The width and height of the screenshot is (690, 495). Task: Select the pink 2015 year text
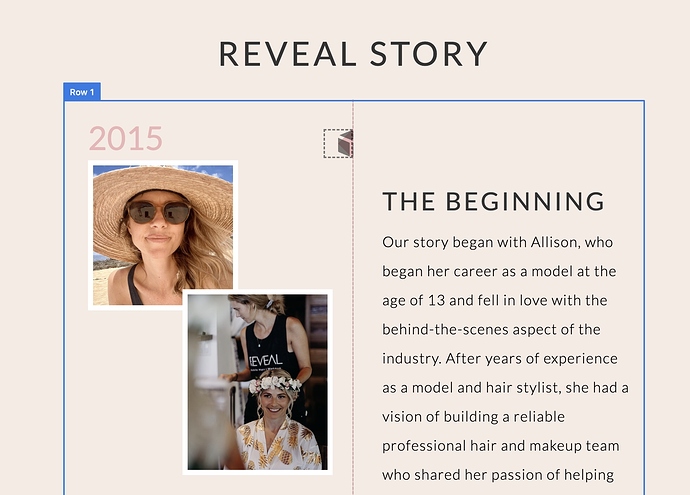126,138
